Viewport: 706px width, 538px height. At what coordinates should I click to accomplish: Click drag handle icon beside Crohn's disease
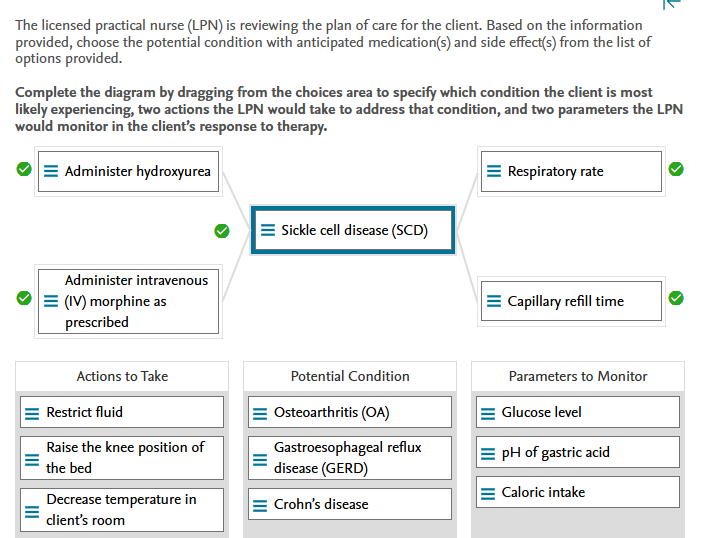pyautogui.click(x=260, y=505)
